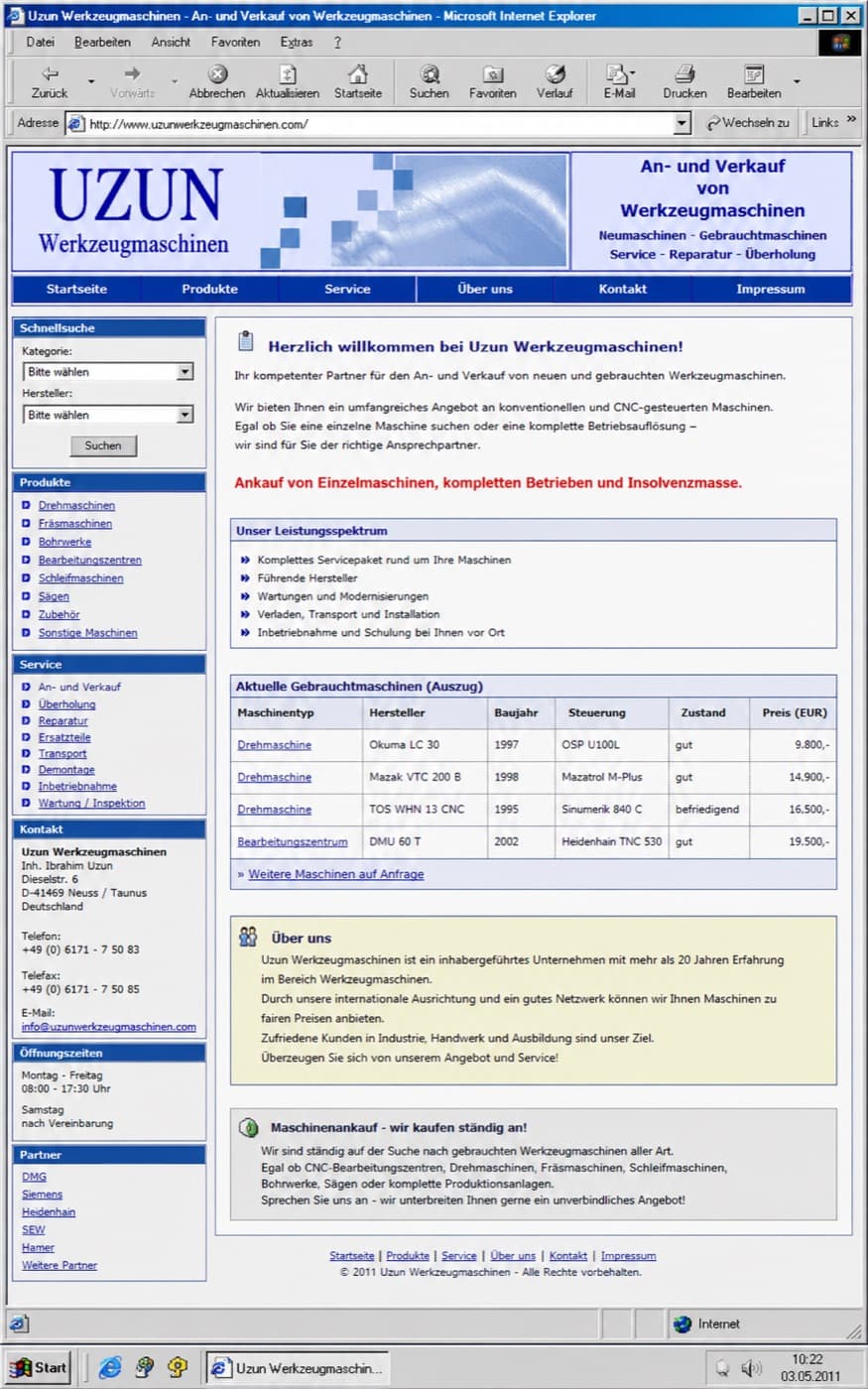Select the Über uns navigation tab
The image size is (868, 1389).
pos(485,289)
